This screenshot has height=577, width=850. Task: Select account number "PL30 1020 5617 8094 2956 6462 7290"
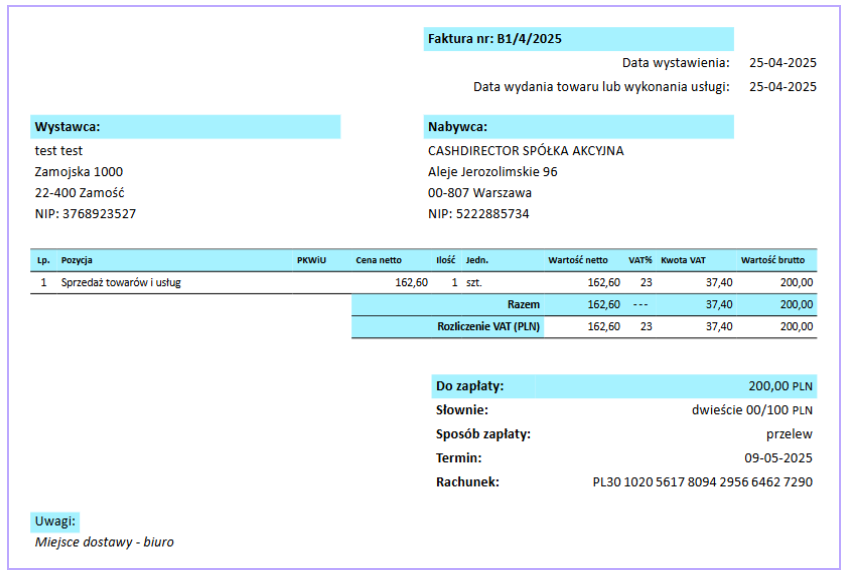tap(703, 482)
